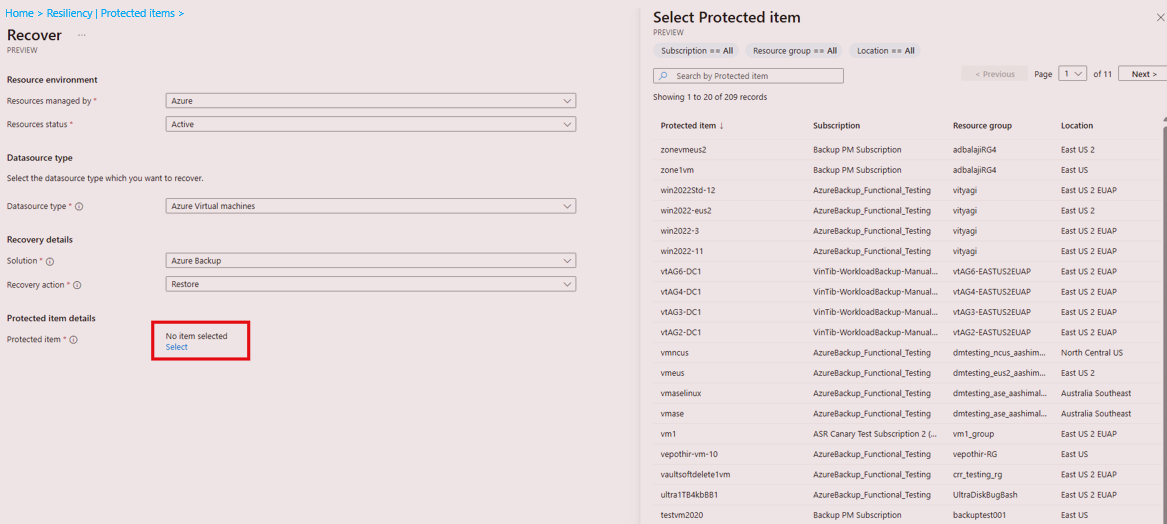Viewport: 1167px width, 524px height.
Task: Click the Subscription == All filter pill
Action: 697,51
